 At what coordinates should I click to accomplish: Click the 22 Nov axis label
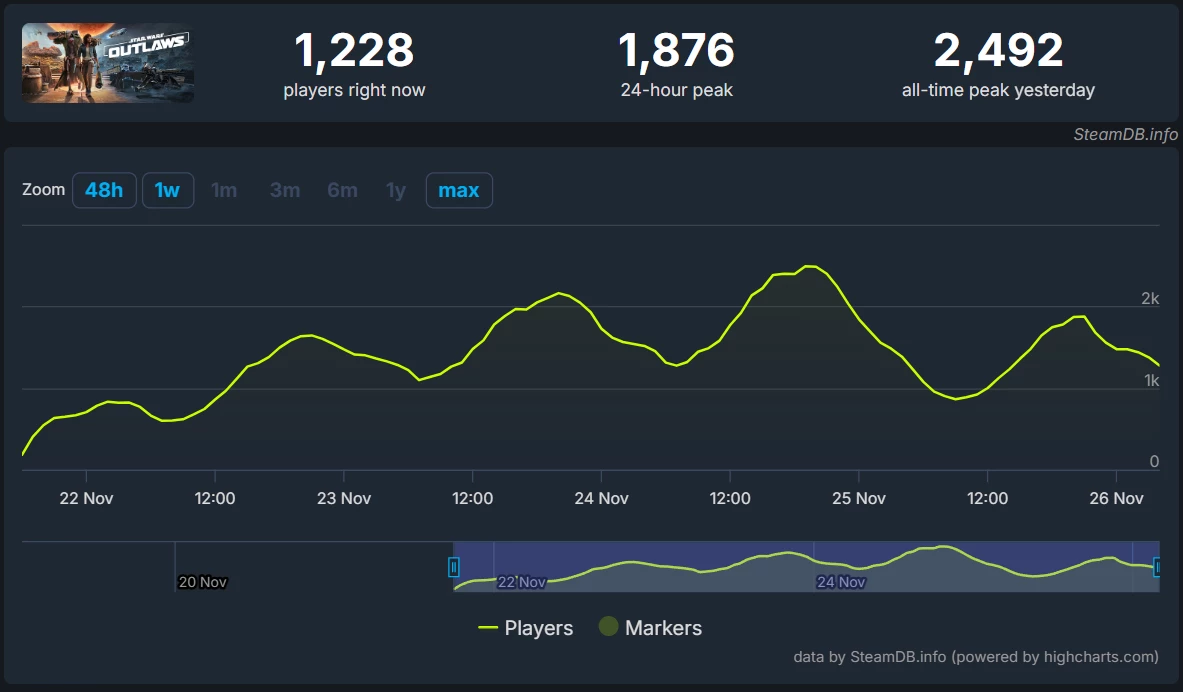click(86, 498)
